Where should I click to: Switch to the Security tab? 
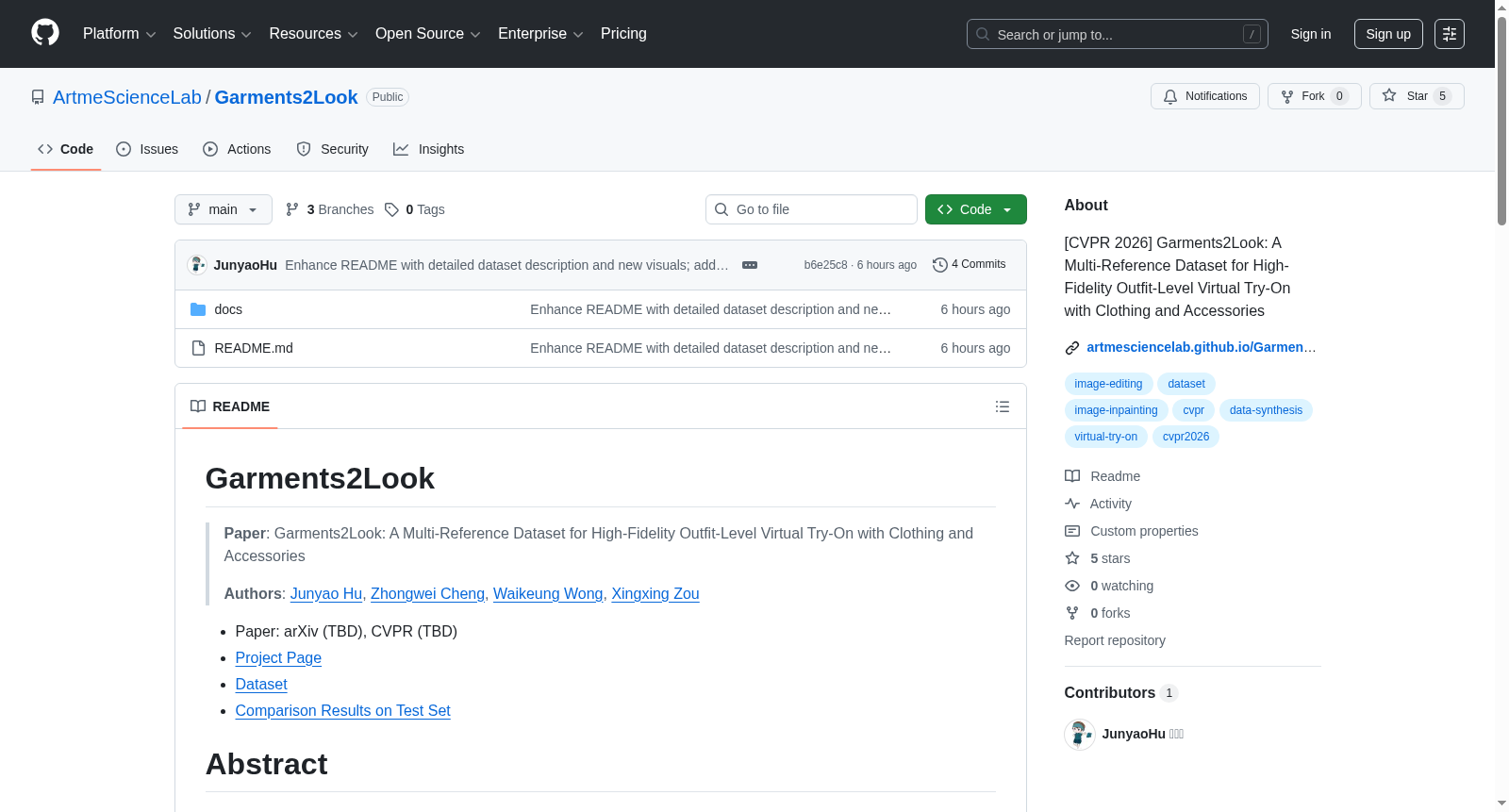[332, 149]
